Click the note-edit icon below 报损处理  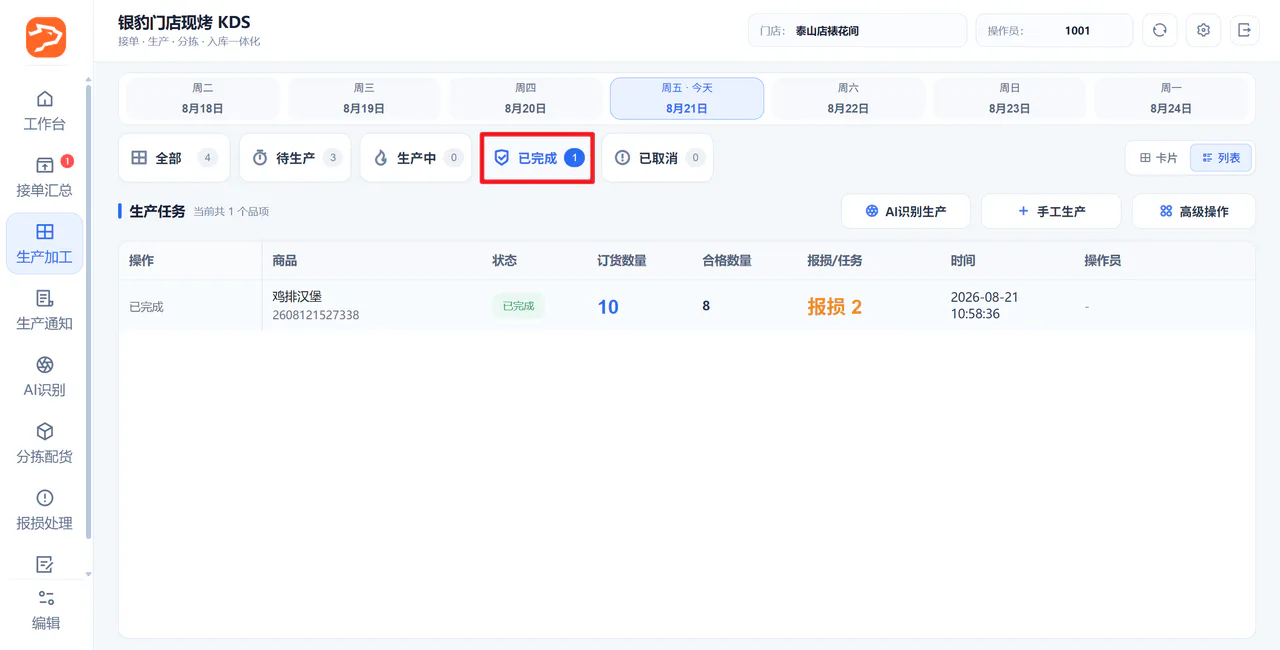[45, 565]
